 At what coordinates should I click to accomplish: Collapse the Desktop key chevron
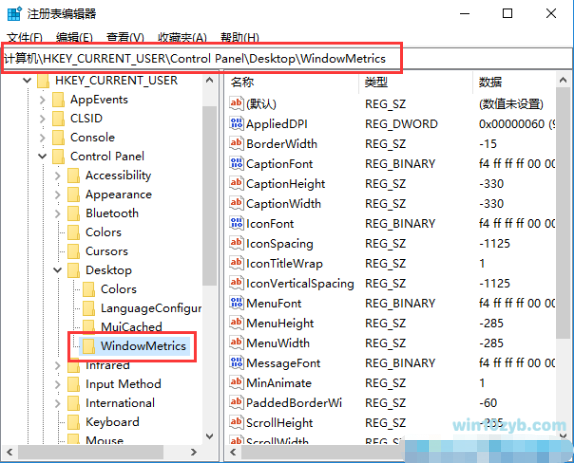coord(57,270)
